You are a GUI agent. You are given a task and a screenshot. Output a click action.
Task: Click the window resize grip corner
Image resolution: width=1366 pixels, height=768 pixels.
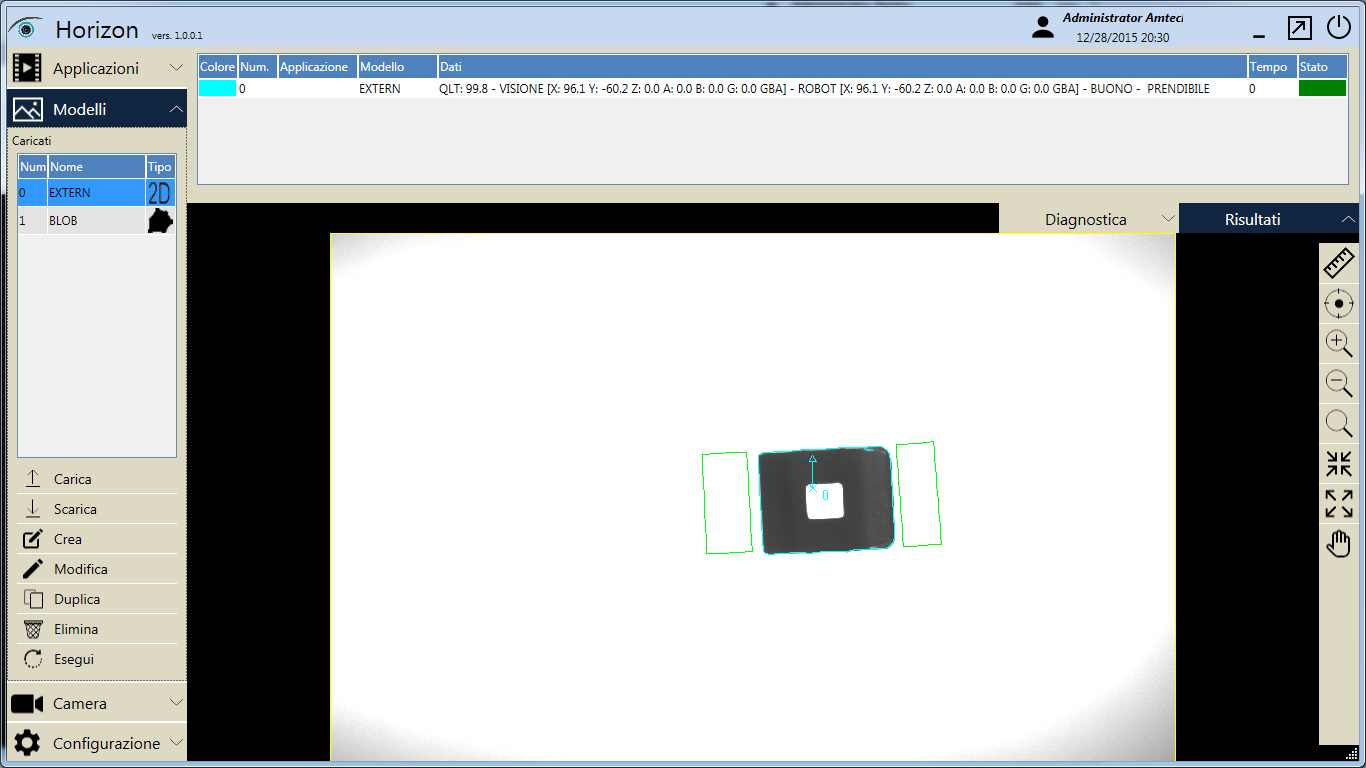[1352, 753]
